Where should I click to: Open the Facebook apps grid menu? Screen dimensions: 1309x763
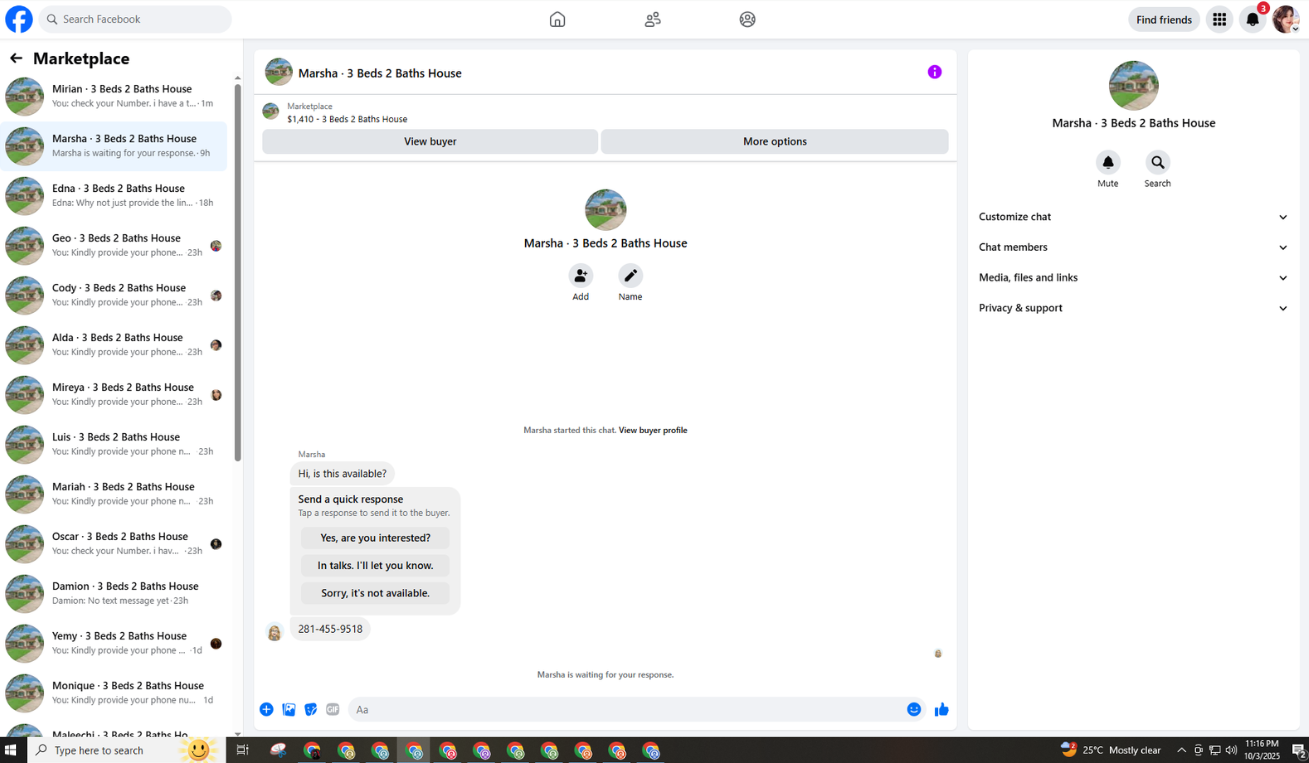click(x=1219, y=19)
